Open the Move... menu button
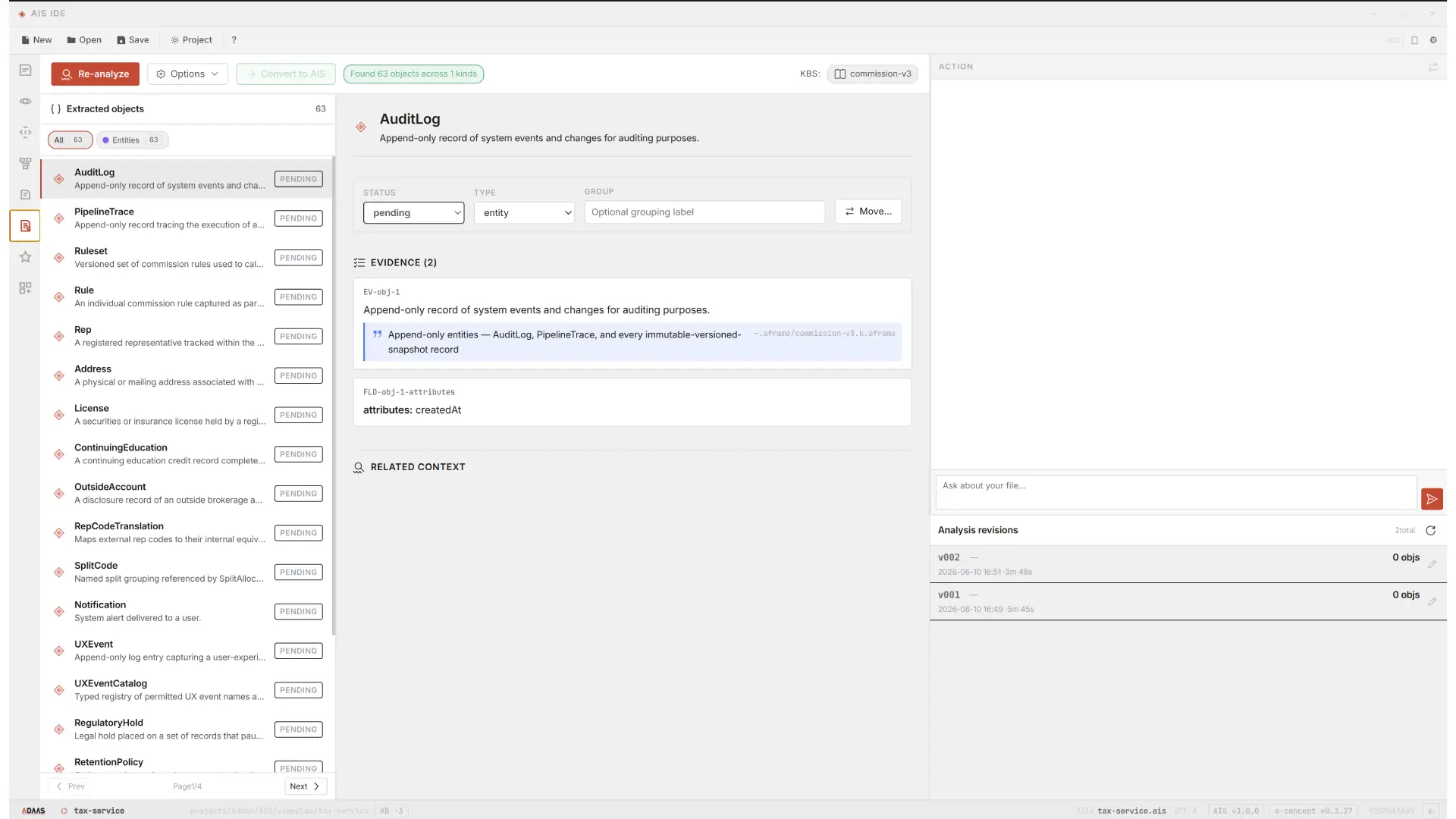1456x819 pixels. coord(868,212)
